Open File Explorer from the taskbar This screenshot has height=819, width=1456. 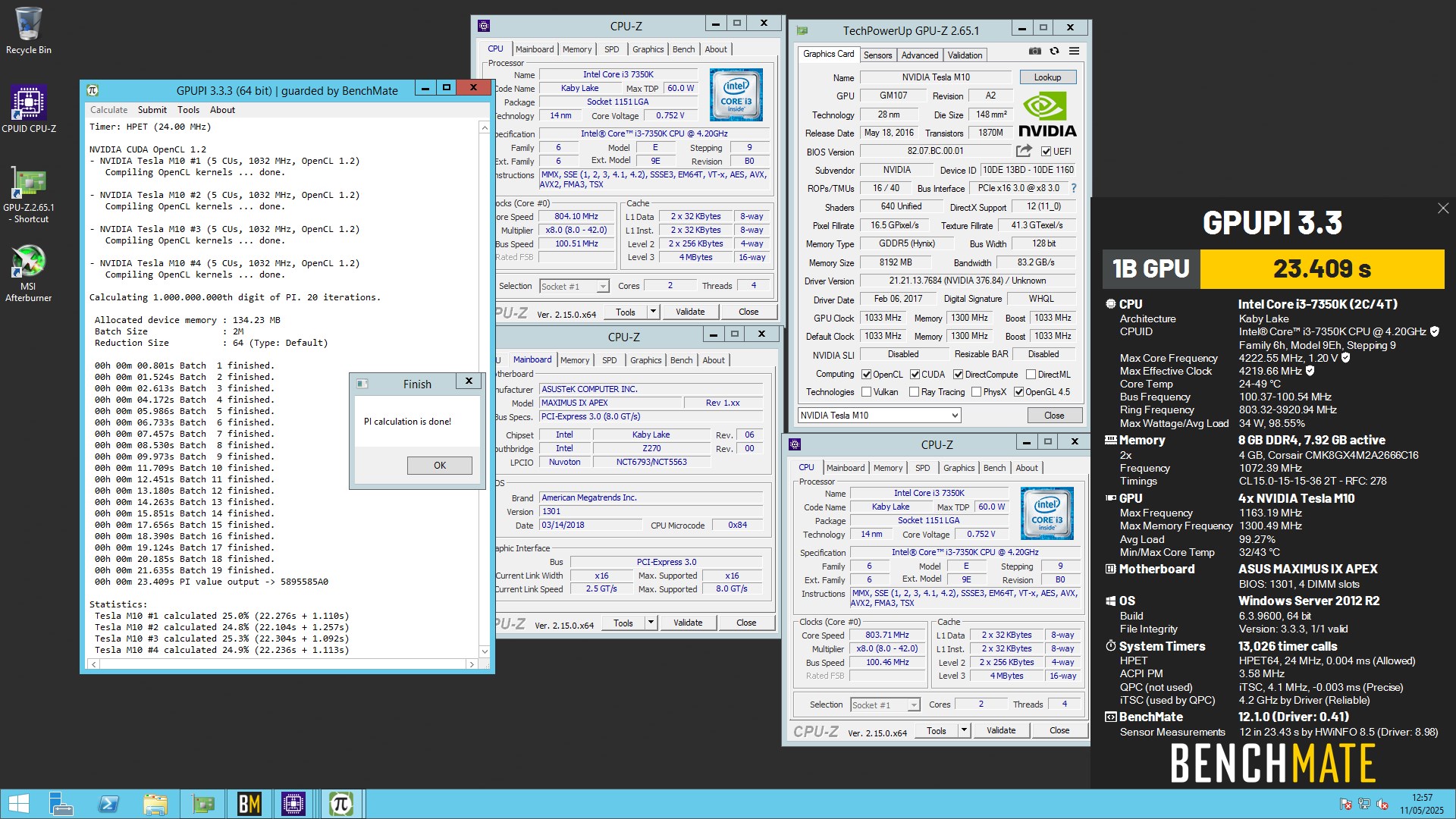[x=155, y=804]
